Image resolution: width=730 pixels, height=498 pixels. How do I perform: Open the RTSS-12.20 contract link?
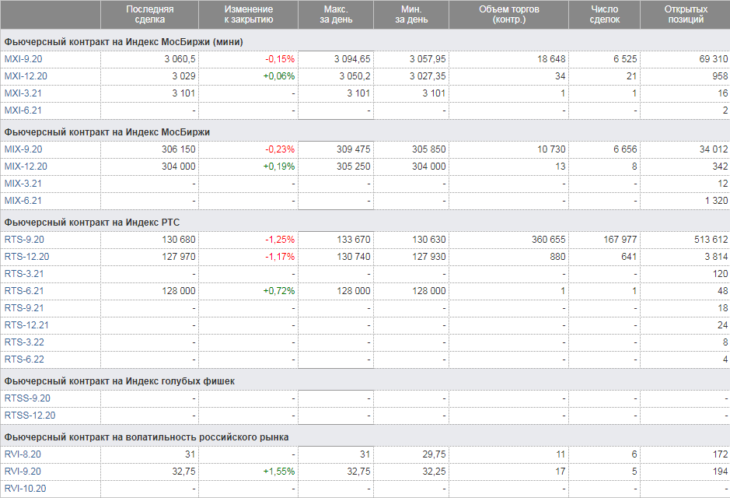pos(30,416)
